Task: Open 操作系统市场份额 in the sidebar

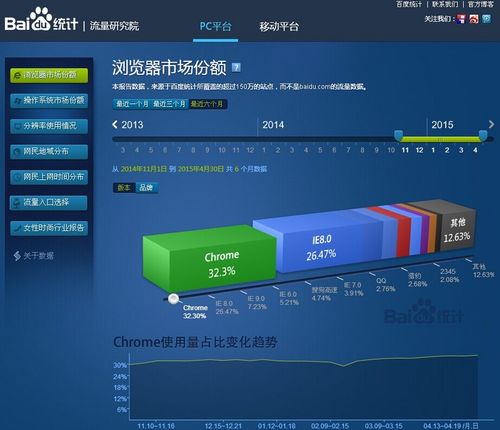Action: 49,100
